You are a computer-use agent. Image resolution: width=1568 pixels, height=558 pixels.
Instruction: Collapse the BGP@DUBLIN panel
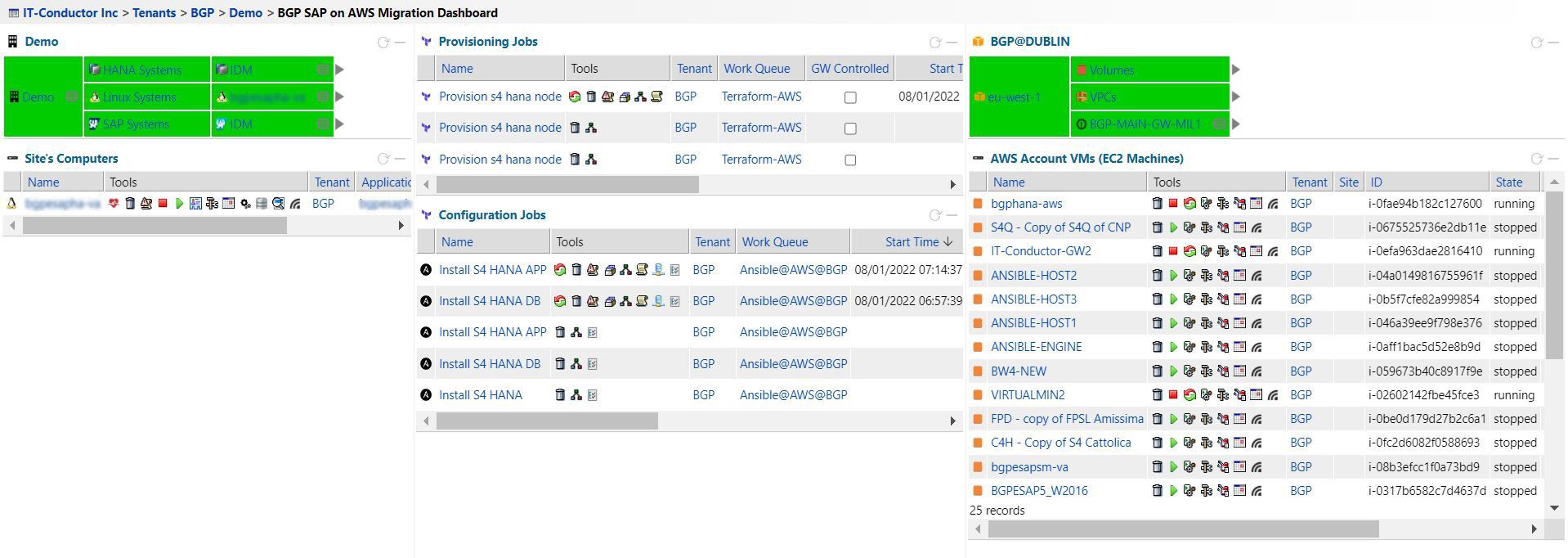pyautogui.click(x=1553, y=43)
